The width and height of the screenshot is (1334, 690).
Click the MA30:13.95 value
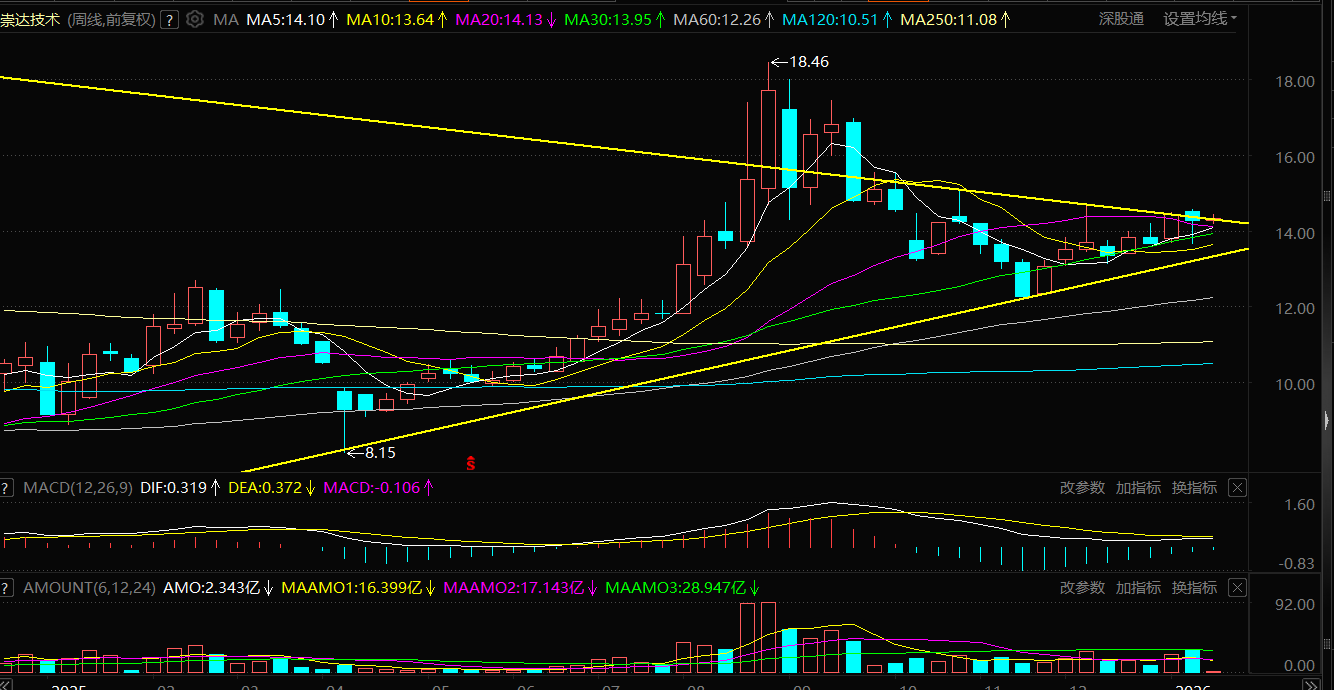[x=608, y=19]
